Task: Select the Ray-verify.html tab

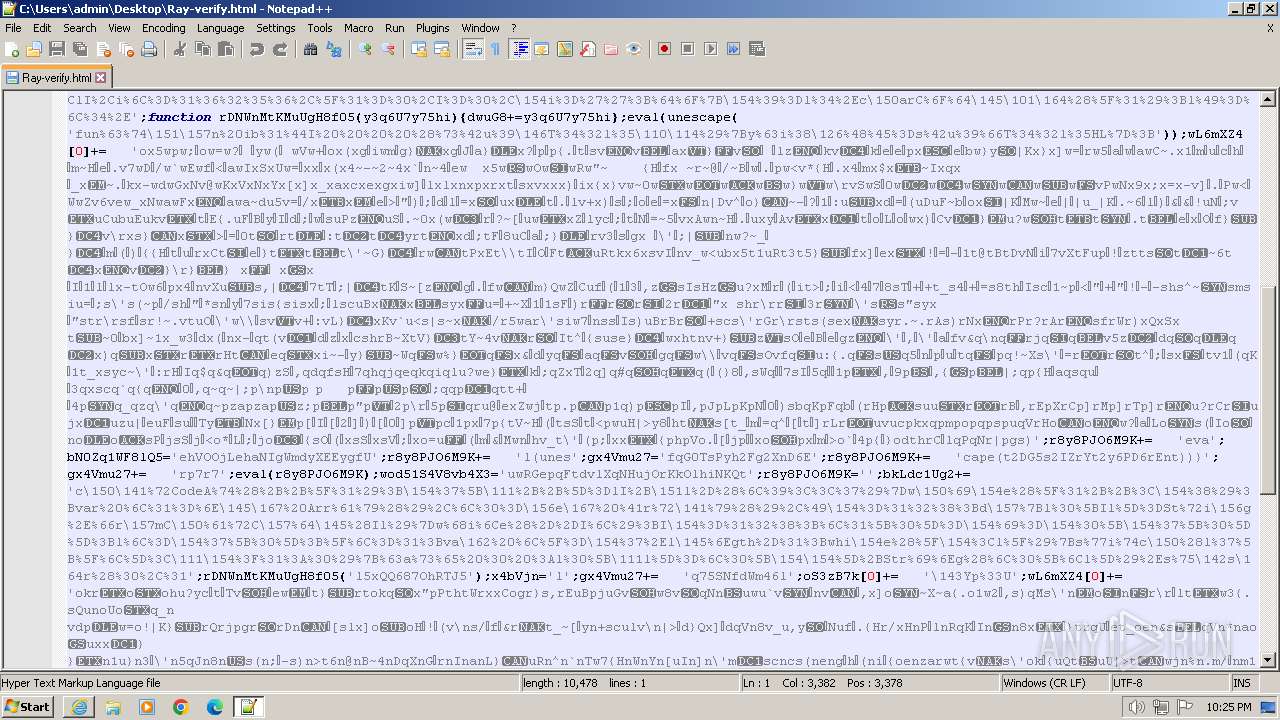Action: coord(56,77)
